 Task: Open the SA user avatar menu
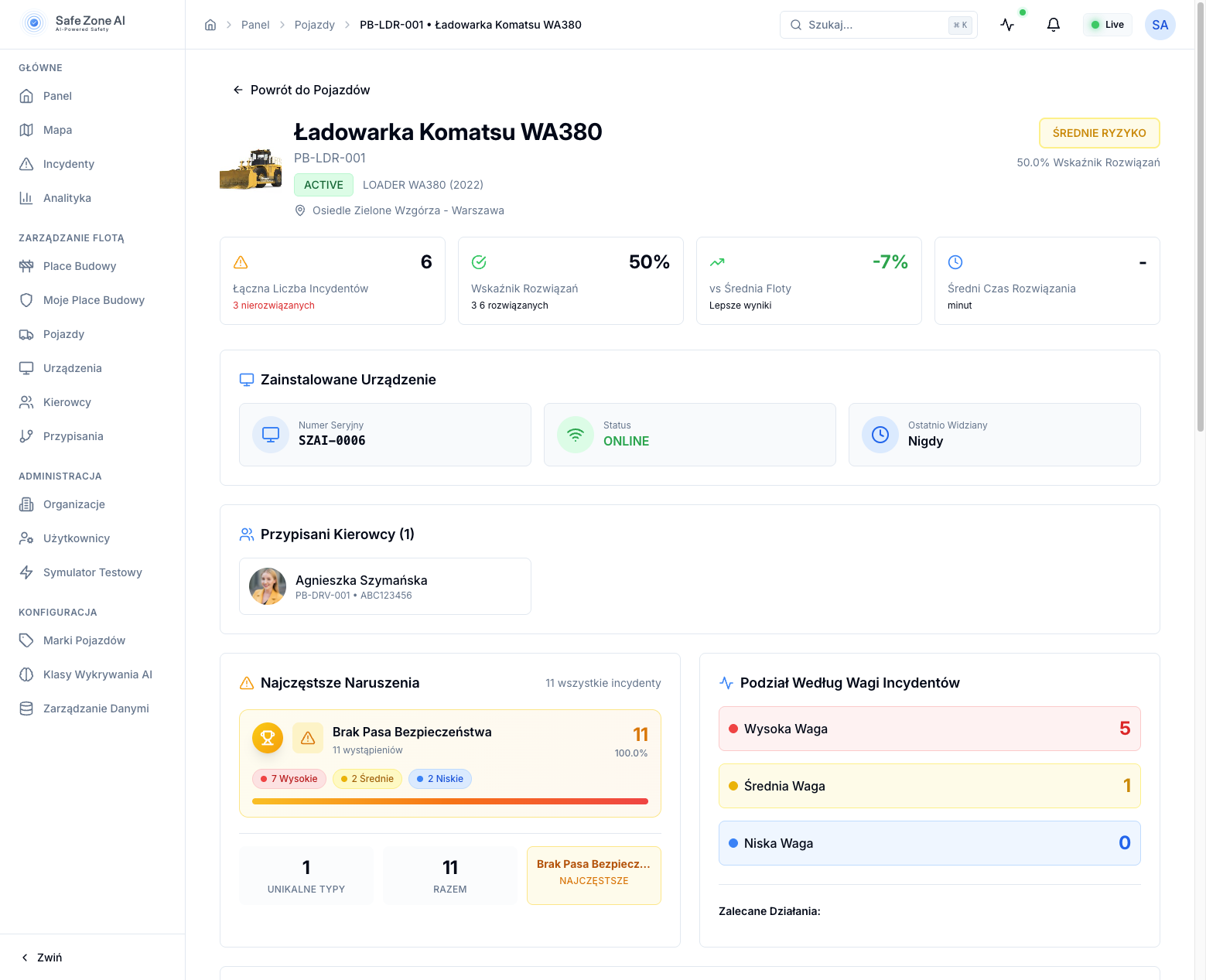pos(1160,25)
